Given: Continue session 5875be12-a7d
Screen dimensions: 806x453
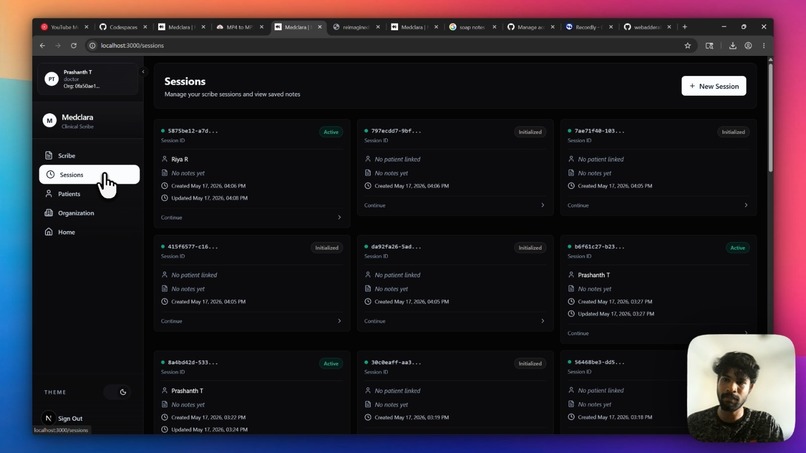Looking at the screenshot, I should point(172,218).
